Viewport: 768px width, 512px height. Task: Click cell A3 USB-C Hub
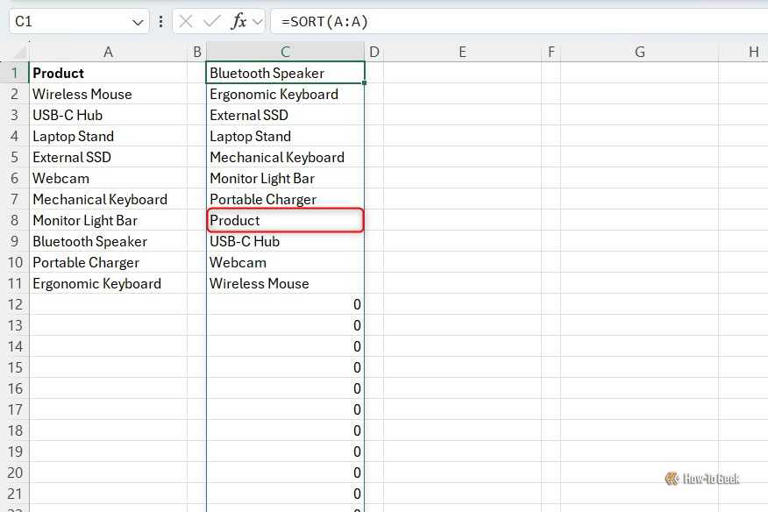108,115
